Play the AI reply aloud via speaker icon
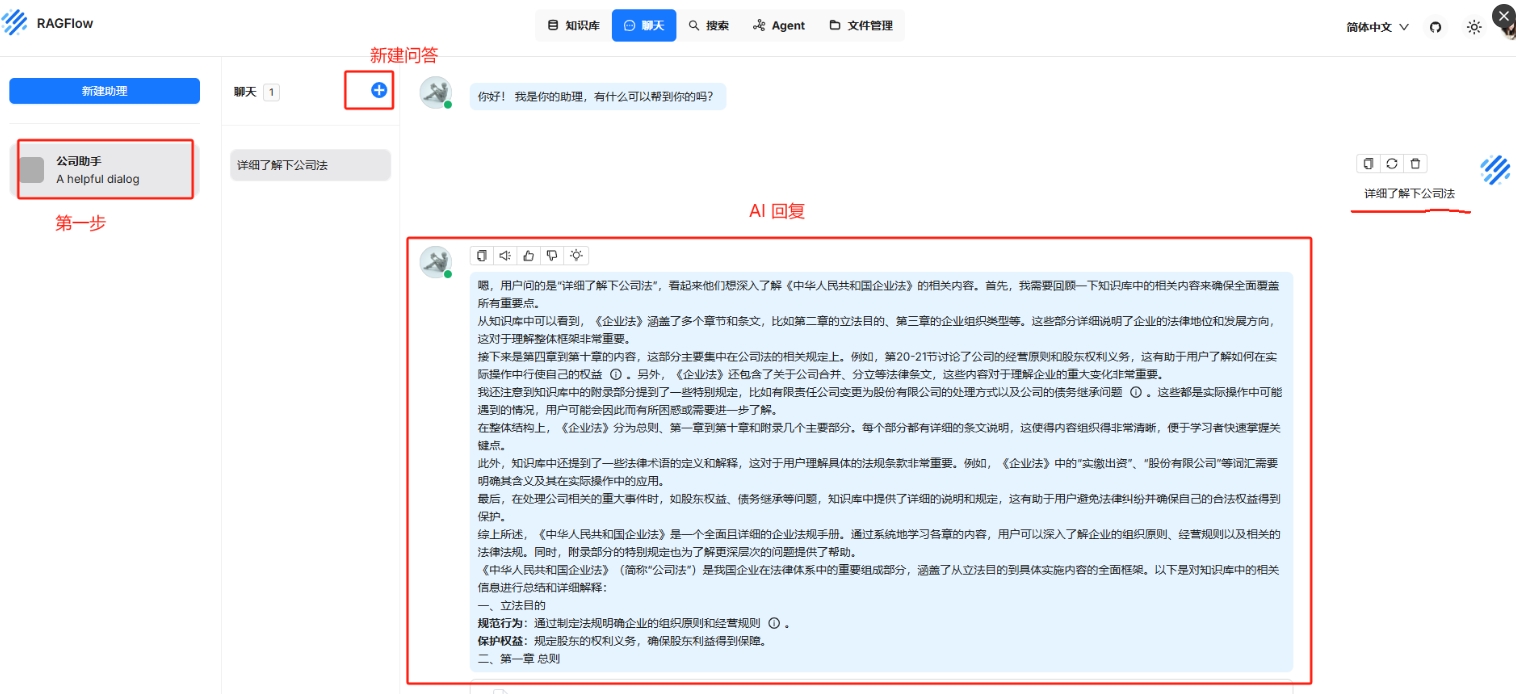Screen dimensions: 1516x694 click(505, 256)
